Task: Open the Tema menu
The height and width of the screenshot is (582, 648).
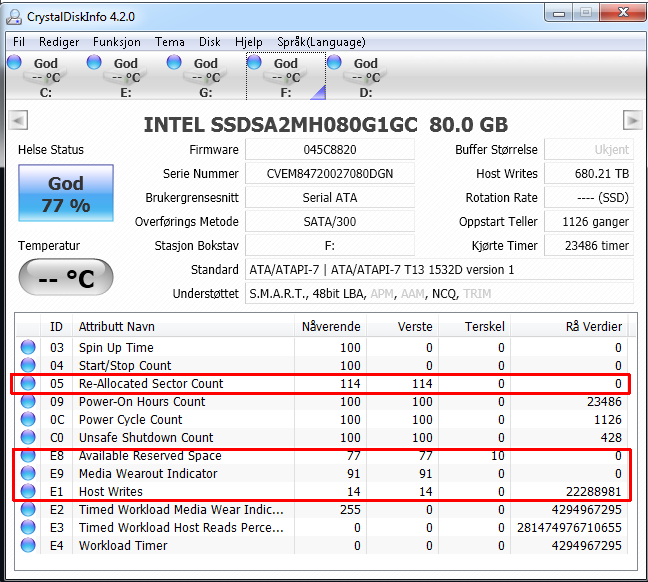Action: pyautogui.click(x=169, y=42)
